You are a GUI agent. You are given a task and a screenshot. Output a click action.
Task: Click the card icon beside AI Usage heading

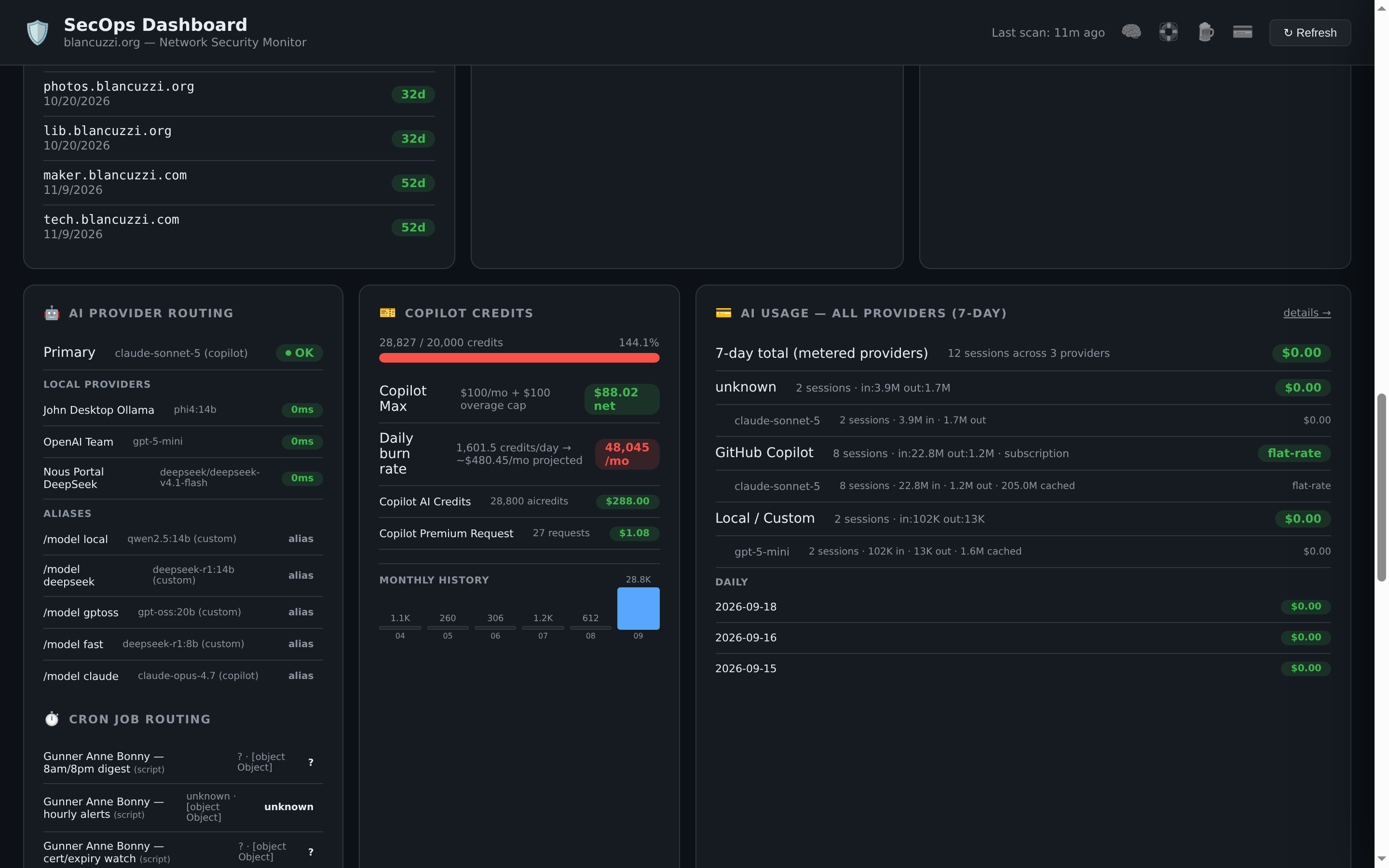click(723, 313)
